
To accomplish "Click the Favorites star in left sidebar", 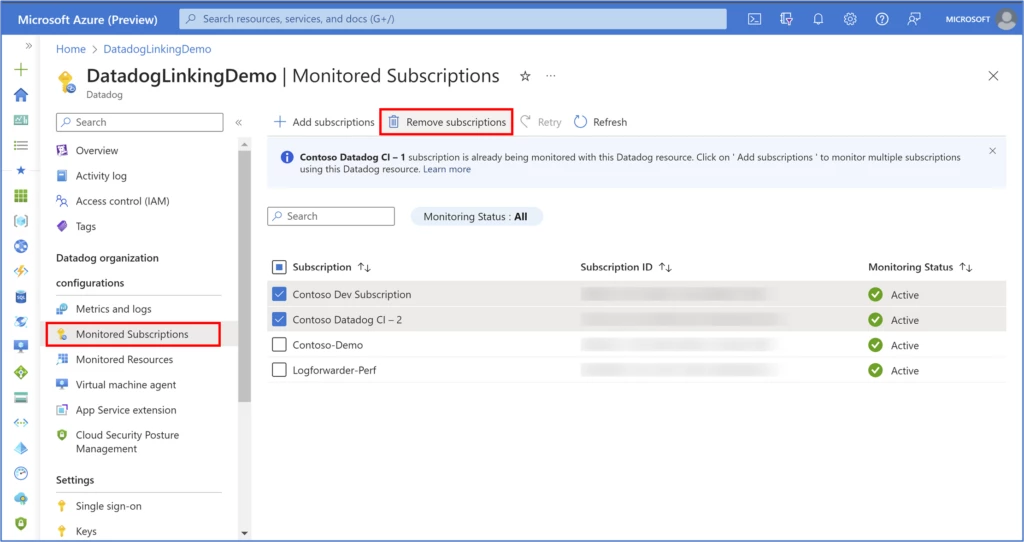I will point(21,170).
